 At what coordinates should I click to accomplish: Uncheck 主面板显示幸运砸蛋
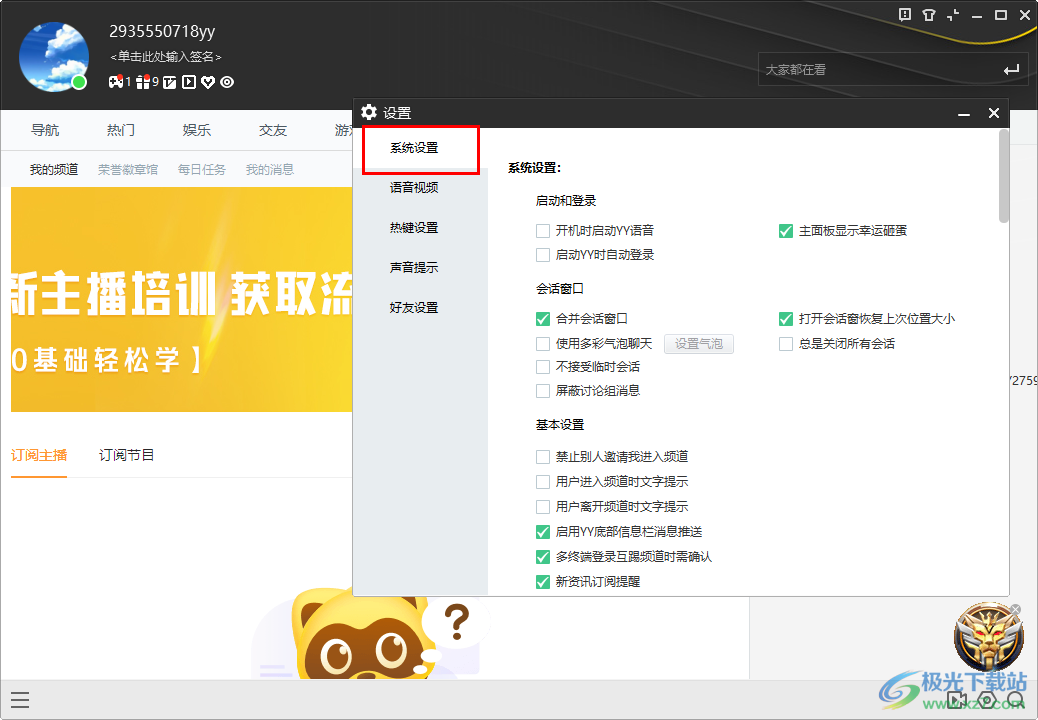coord(786,231)
